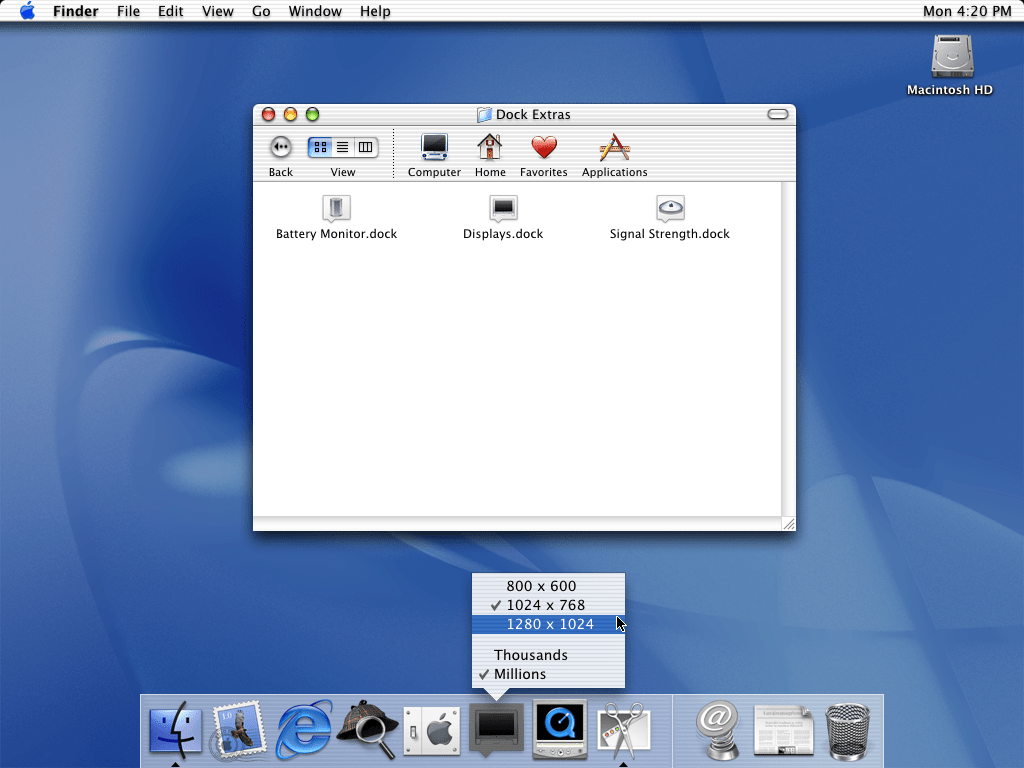Open the Battery Monitor.dock file
The height and width of the screenshot is (768, 1024).
click(x=337, y=208)
